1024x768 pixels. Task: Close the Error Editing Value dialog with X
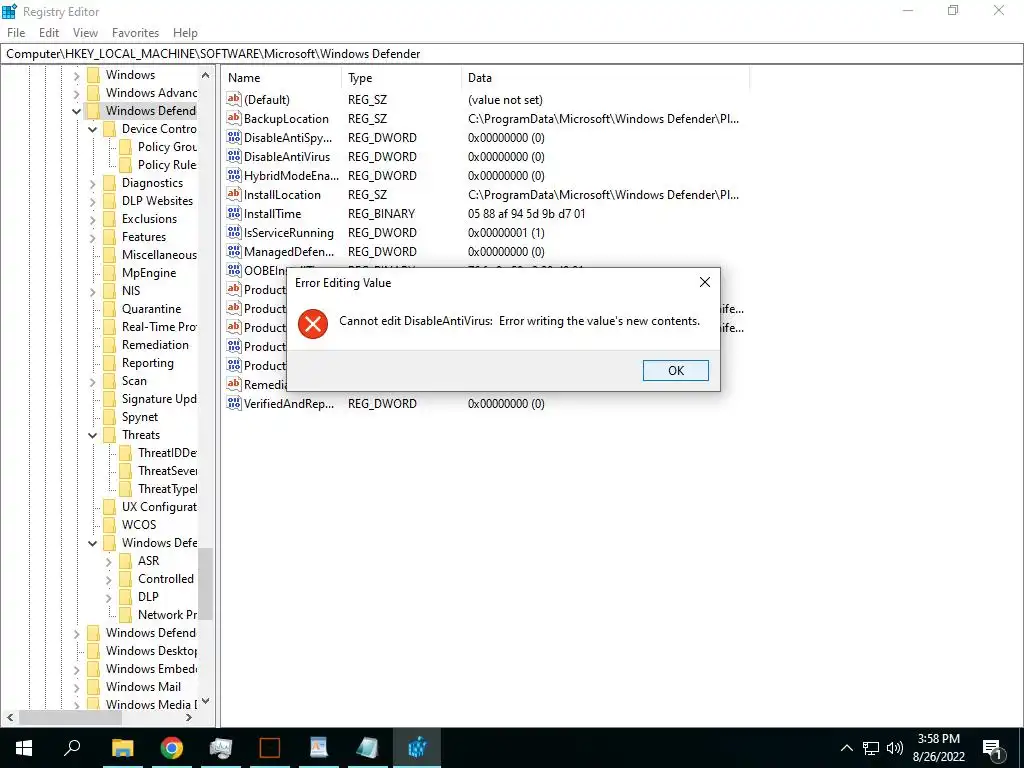click(705, 282)
